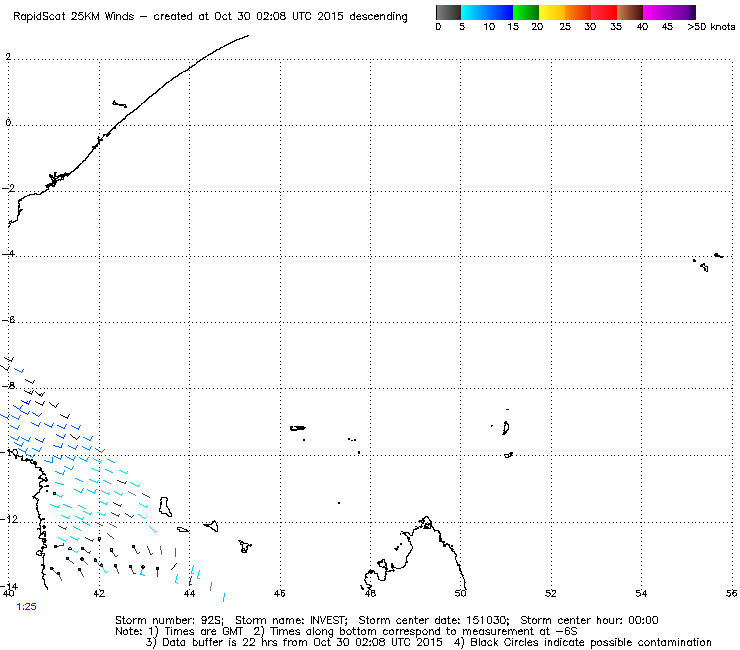Click the longitude axis label 52
This screenshot has height=650, width=740.
point(551,593)
